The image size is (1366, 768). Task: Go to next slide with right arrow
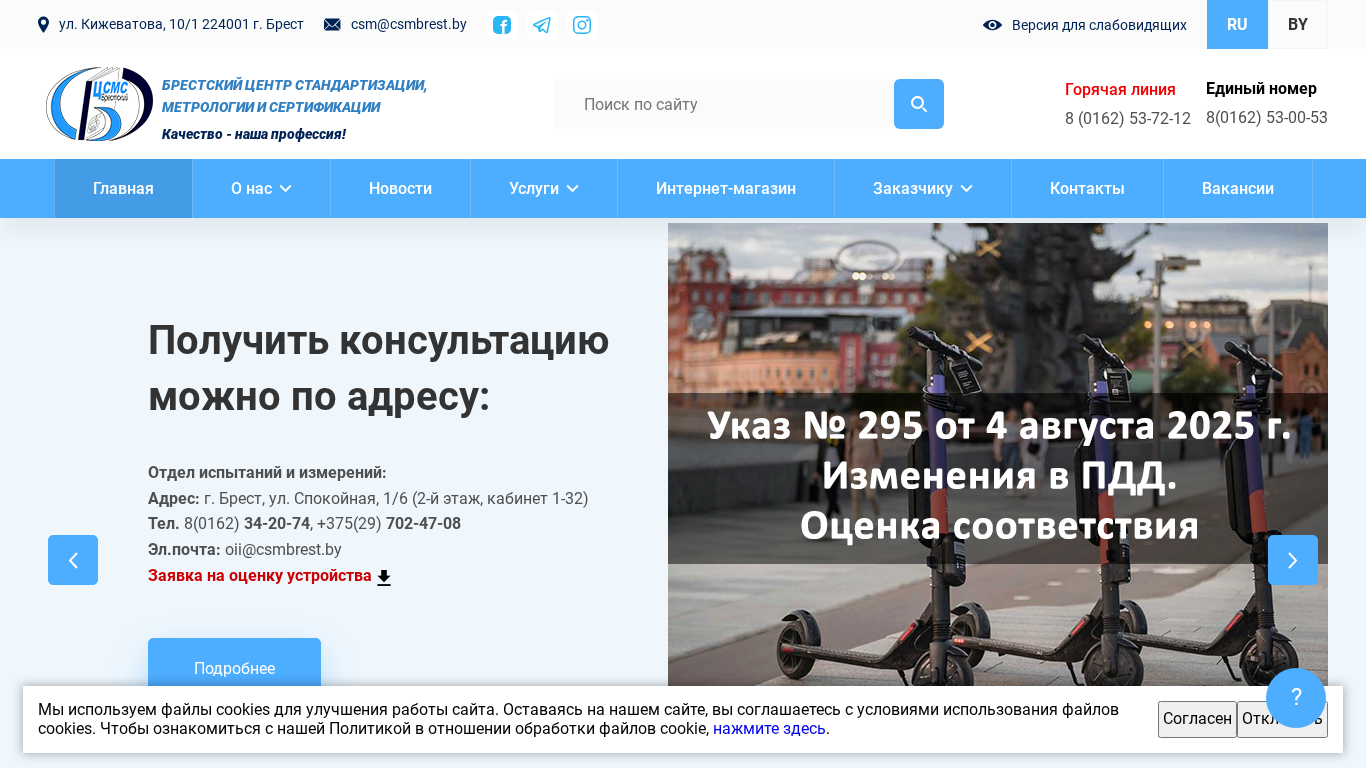1293,560
